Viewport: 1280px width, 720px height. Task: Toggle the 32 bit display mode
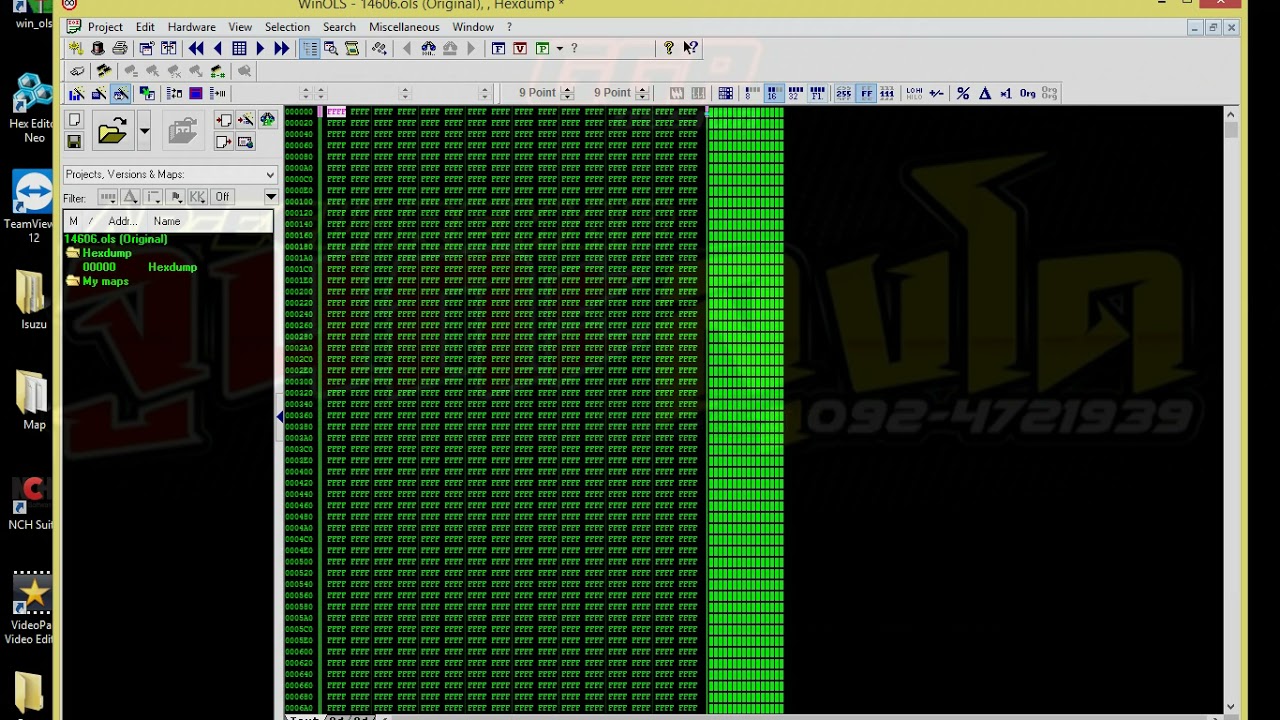click(795, 93)
